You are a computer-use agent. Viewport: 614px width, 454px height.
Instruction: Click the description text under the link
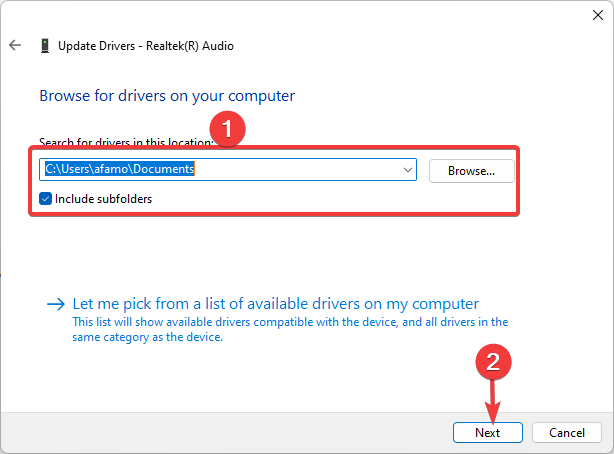click(290, 329)
